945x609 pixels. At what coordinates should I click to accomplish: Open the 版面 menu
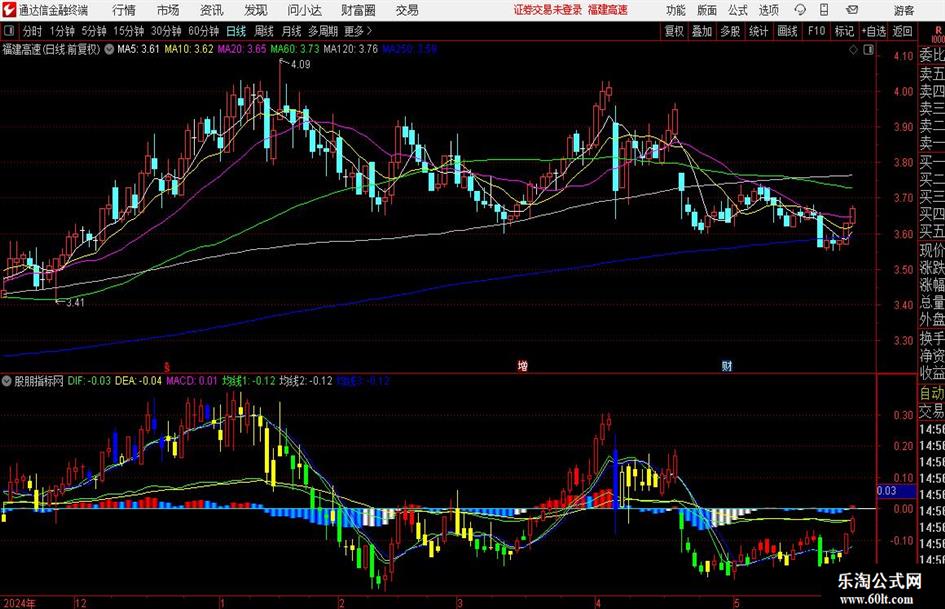point(707,10)
